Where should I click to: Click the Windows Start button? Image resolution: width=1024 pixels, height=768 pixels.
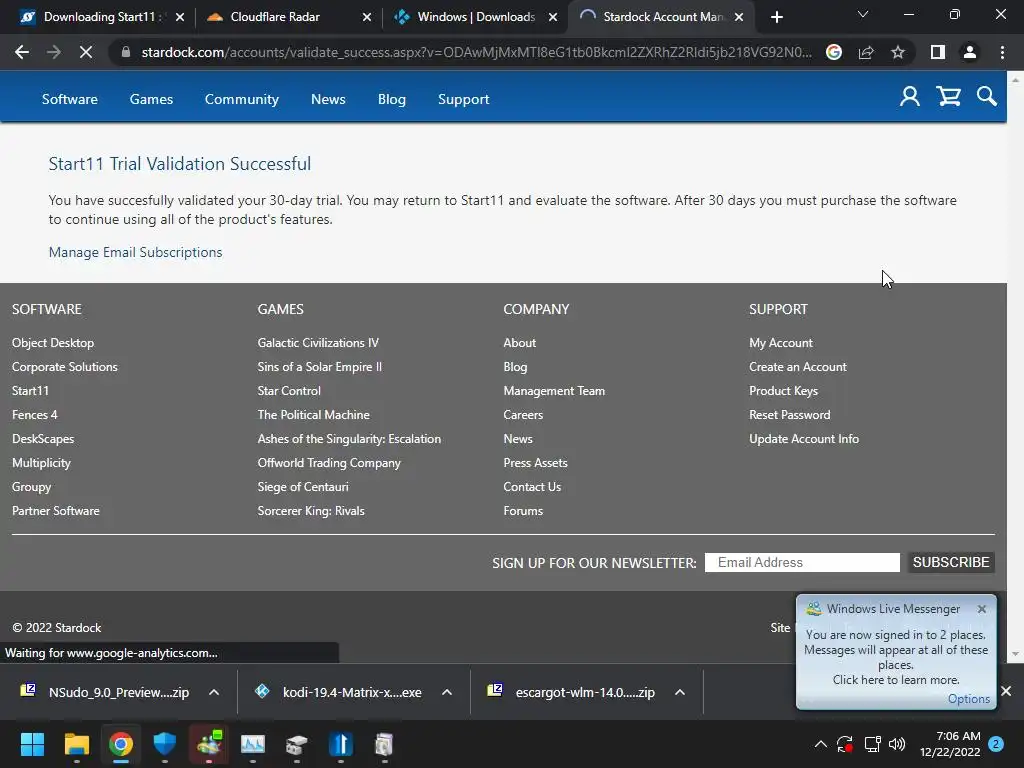tap(32, 744)
